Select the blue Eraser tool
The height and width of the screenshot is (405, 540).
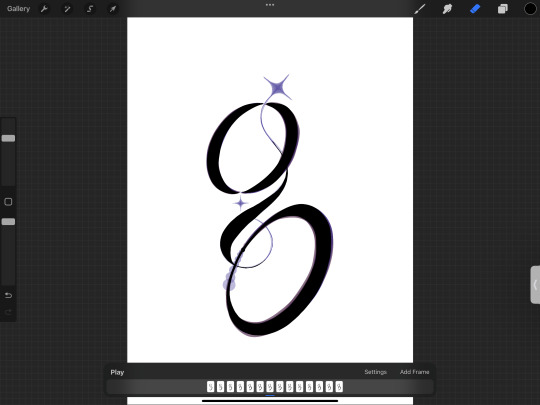475,9
